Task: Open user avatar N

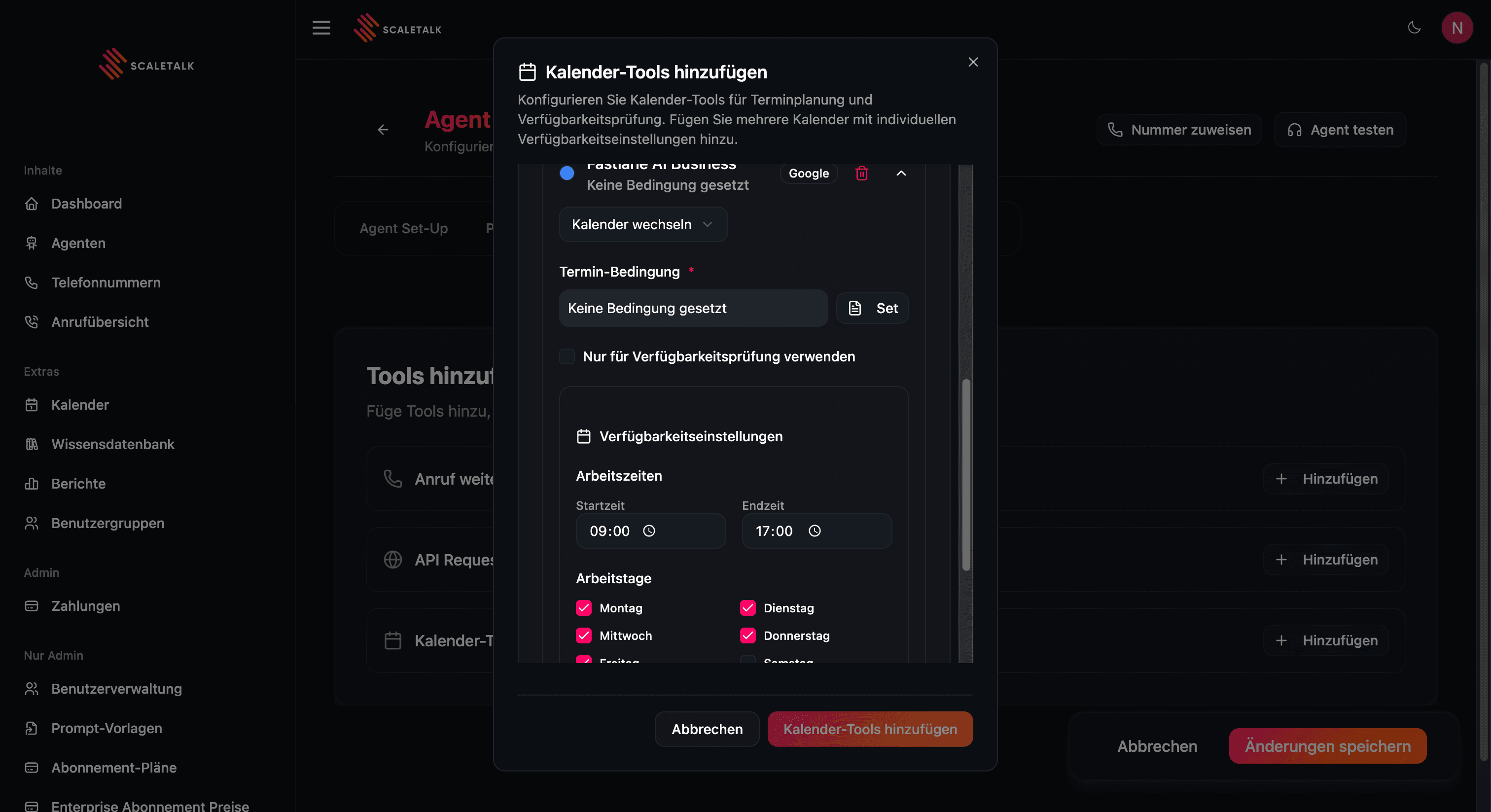Action: (x=1456, y=28)
